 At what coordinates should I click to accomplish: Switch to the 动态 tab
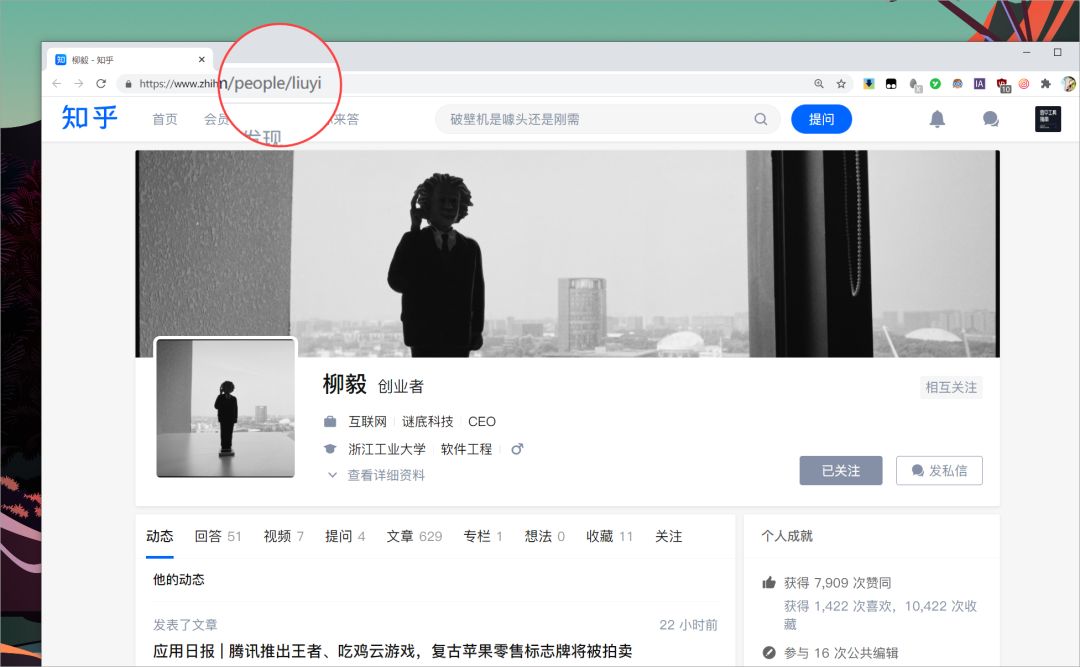coord(160,536)
